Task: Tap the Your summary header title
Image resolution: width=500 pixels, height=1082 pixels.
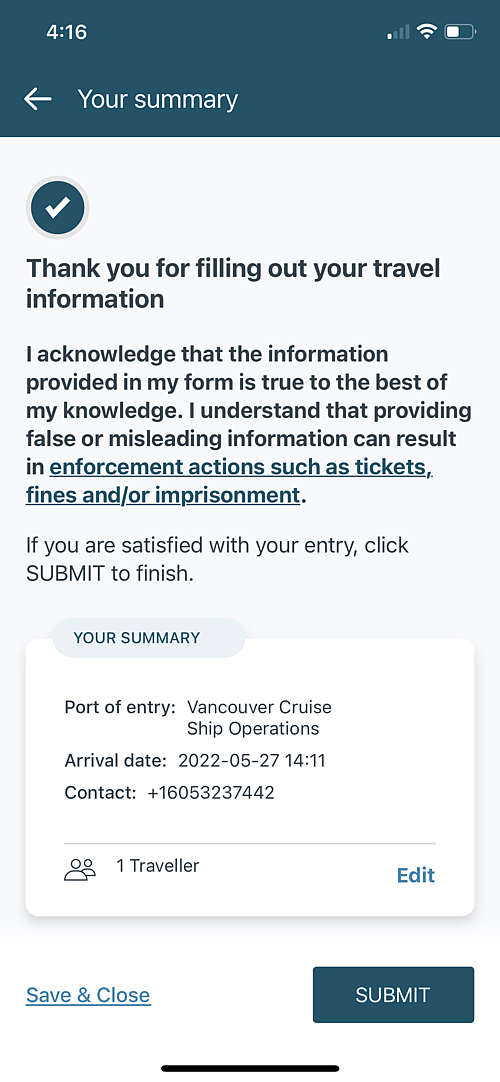Action: coord(158,99)
